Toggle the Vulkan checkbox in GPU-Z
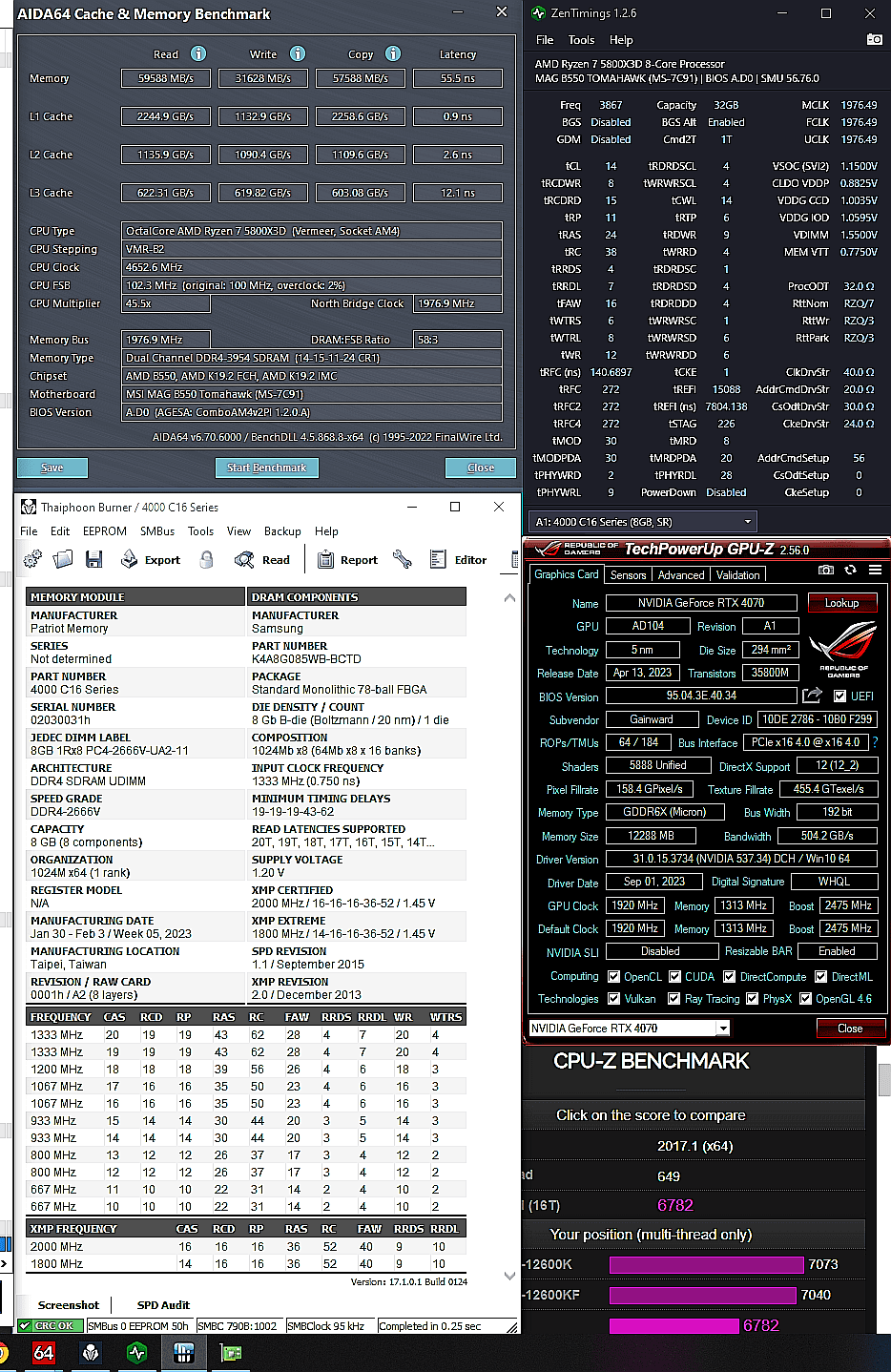Image resolution: width=891 pixels, height=1372 pixels. click(x=613, y=998)
